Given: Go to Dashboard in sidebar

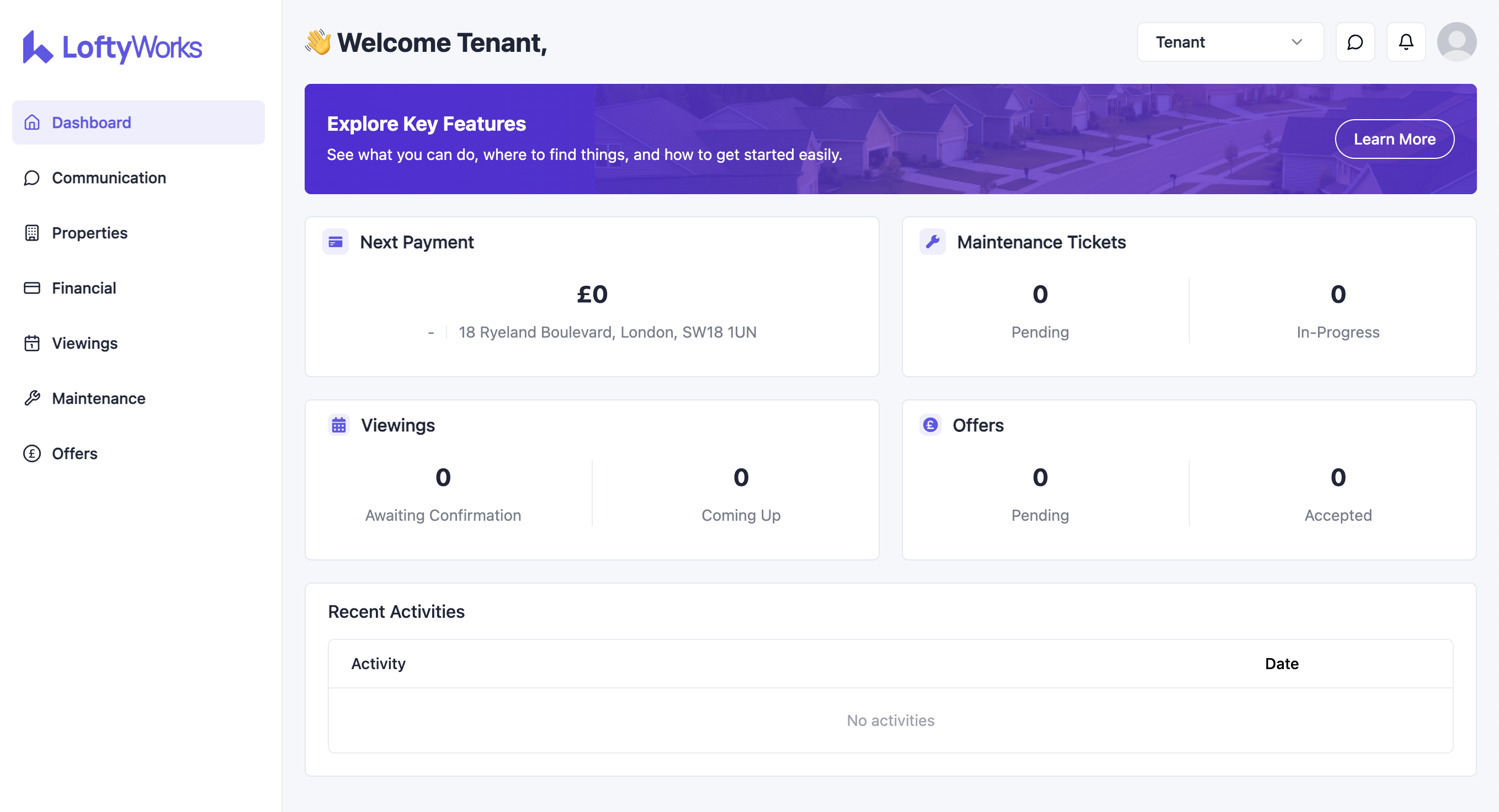Looking at the screenshot, I should point(92,122).
